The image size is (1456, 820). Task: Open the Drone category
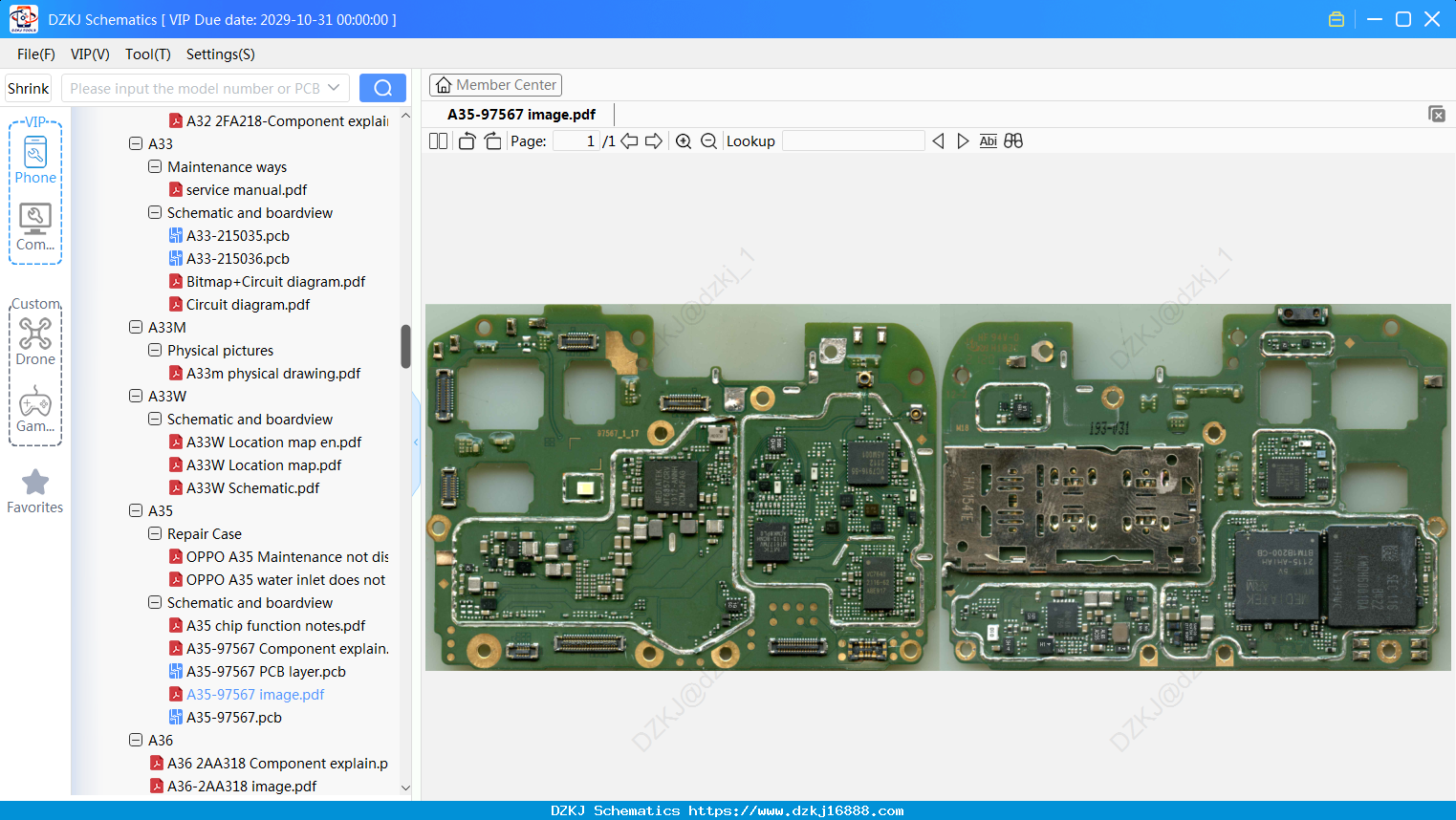coord(35,341)
